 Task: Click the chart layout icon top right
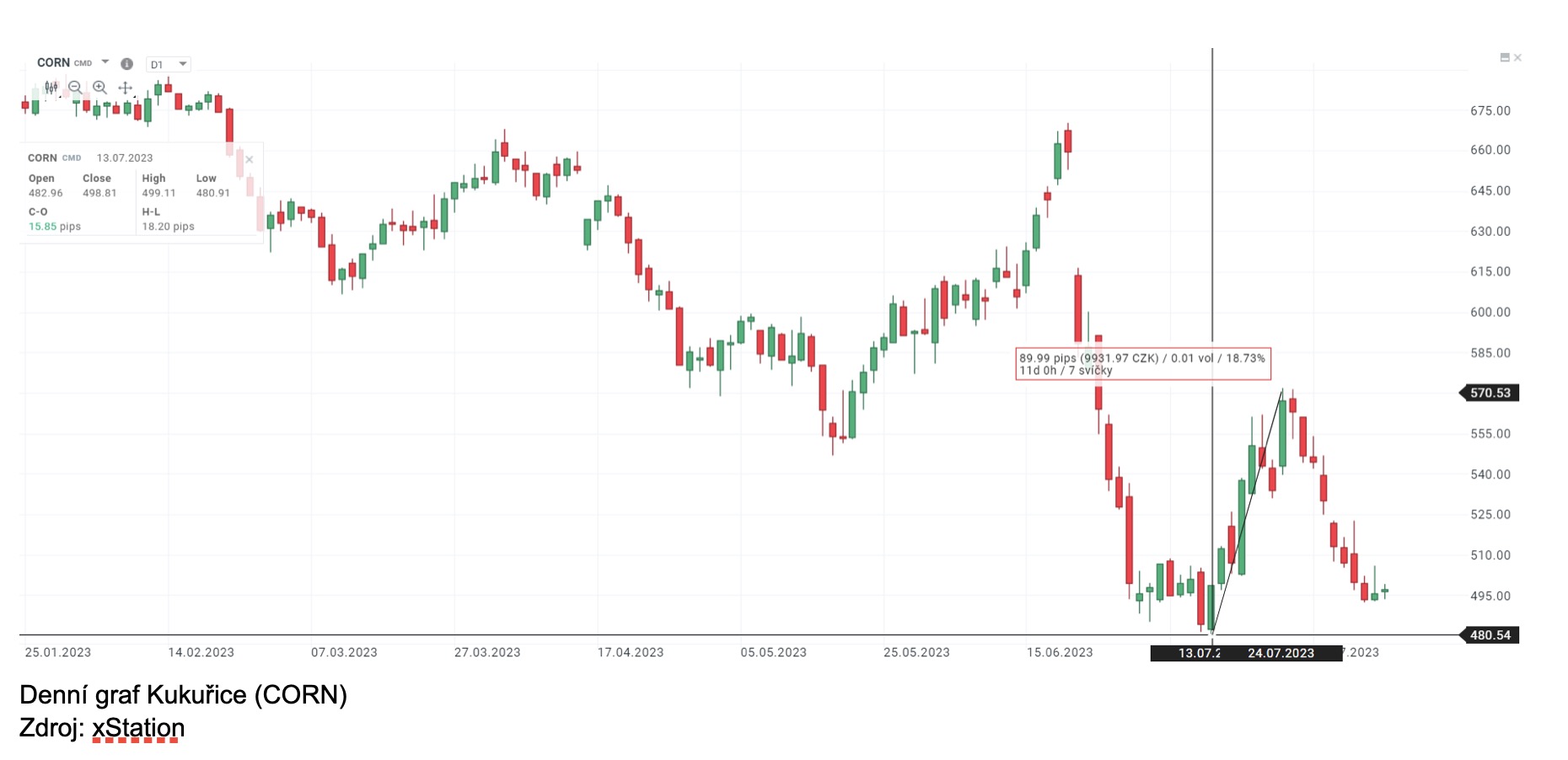coord(1506,57)
